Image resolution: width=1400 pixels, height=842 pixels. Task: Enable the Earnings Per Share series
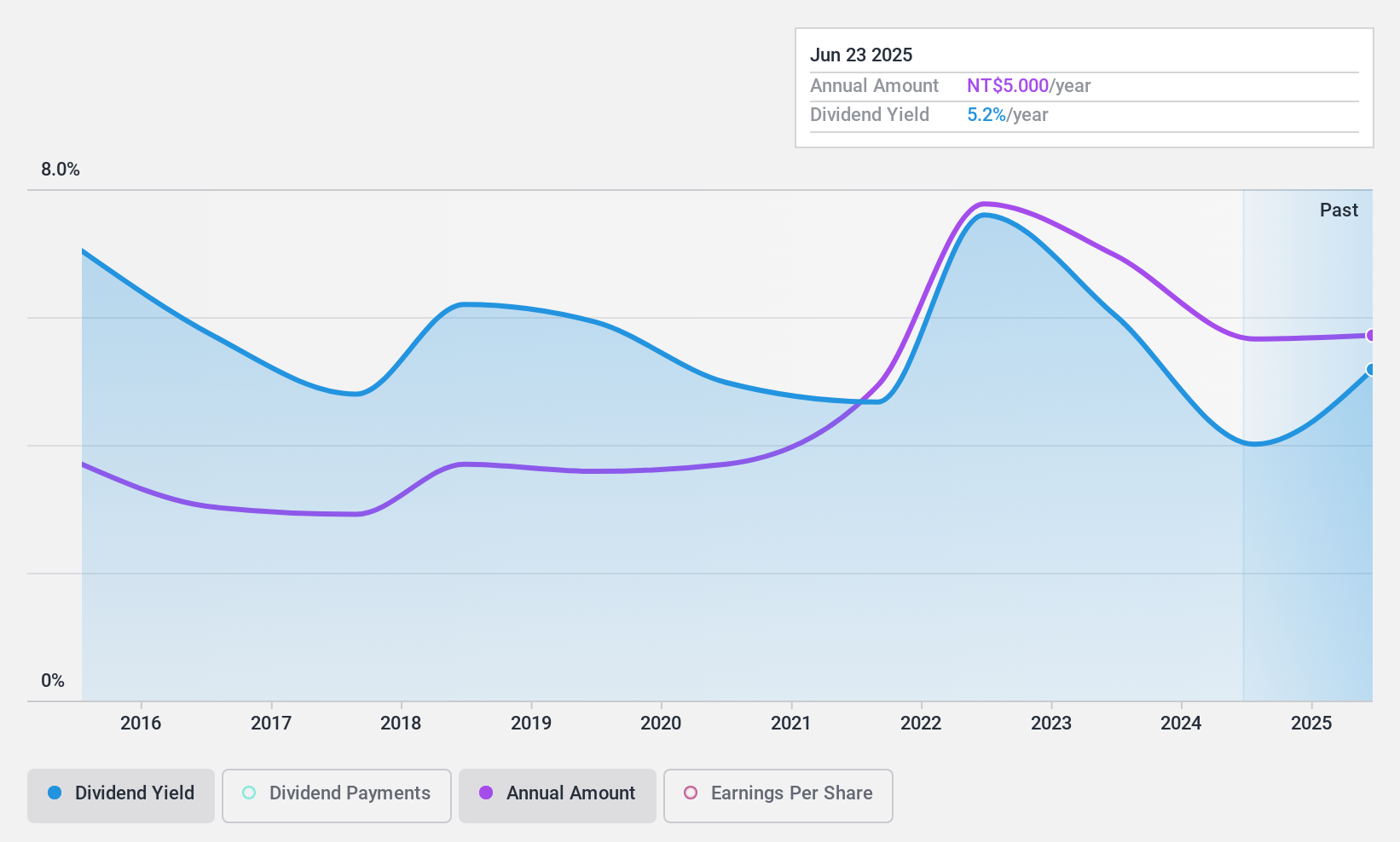[778, 796]
